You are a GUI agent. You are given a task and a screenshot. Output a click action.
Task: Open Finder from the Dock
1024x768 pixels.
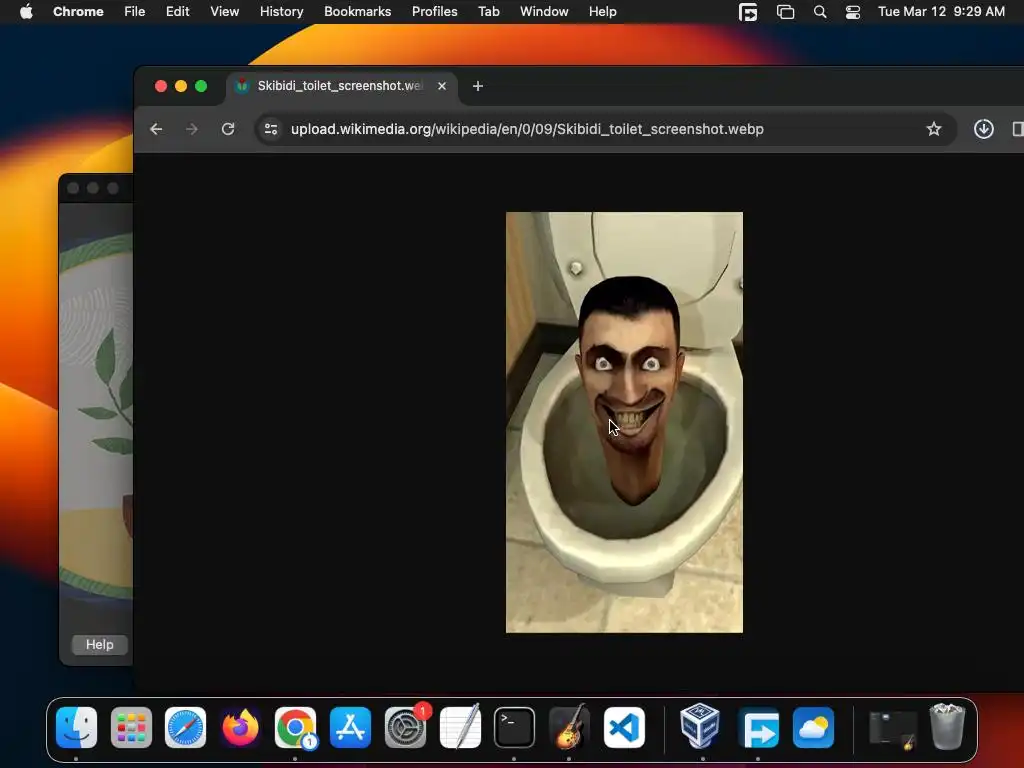click(x=76, y=728)
